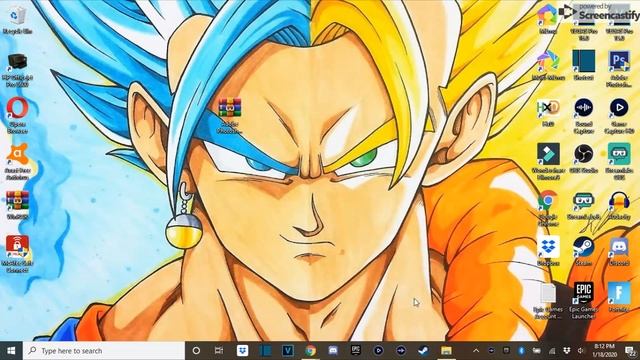The height and width of the screenshot is (360, 640).
Task: Select the Streamlabs OBS desktop shortcut
Action: coord(619,162)
